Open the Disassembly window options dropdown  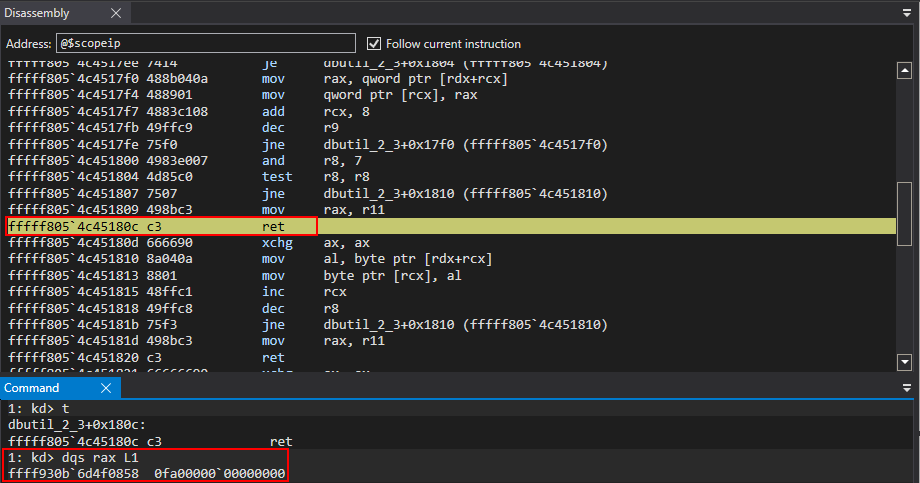[906, 13]
